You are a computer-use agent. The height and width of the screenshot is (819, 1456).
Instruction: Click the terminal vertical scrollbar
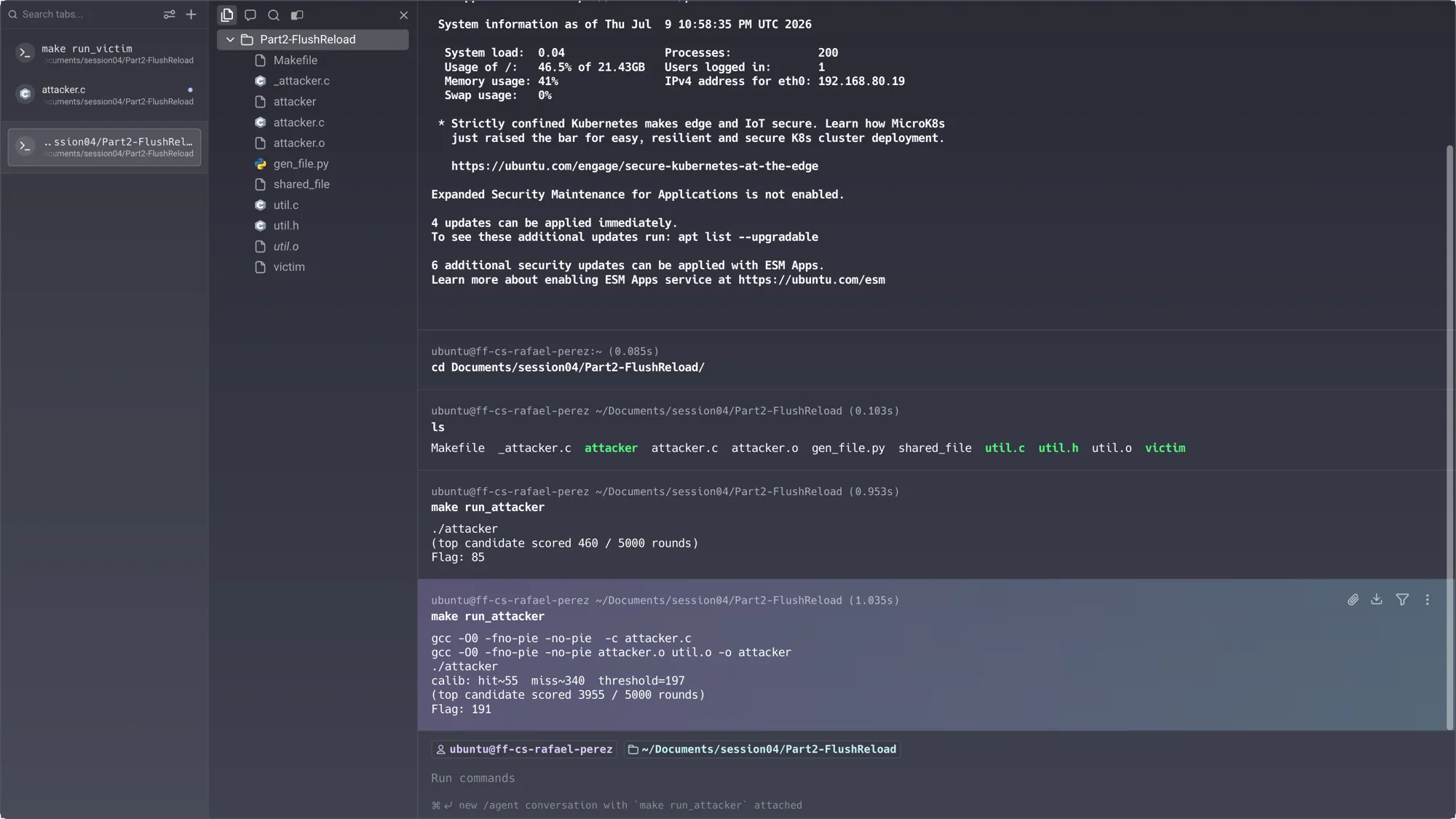(1449, 437)
